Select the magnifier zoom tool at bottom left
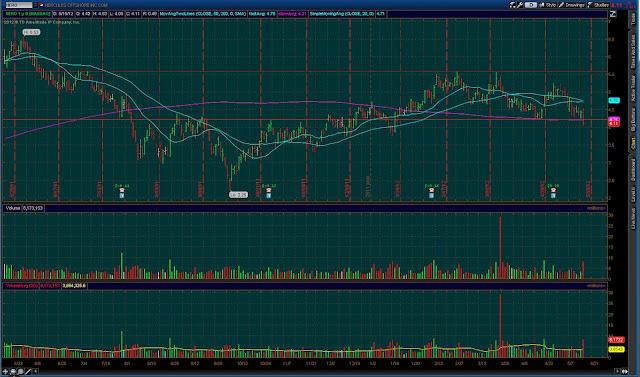Screen dimensions: 640x377 click(20, 371)
